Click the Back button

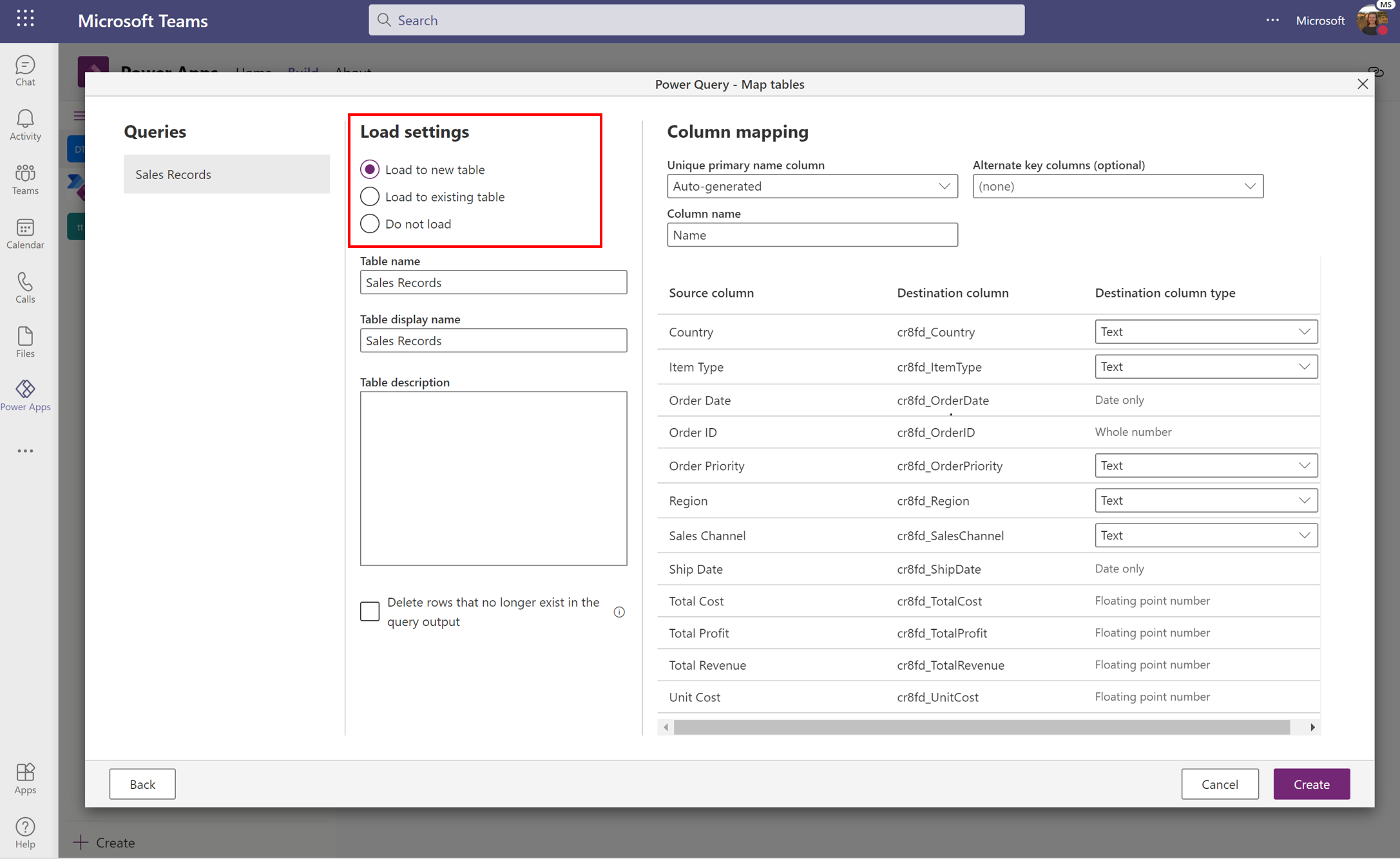[142, 784]
